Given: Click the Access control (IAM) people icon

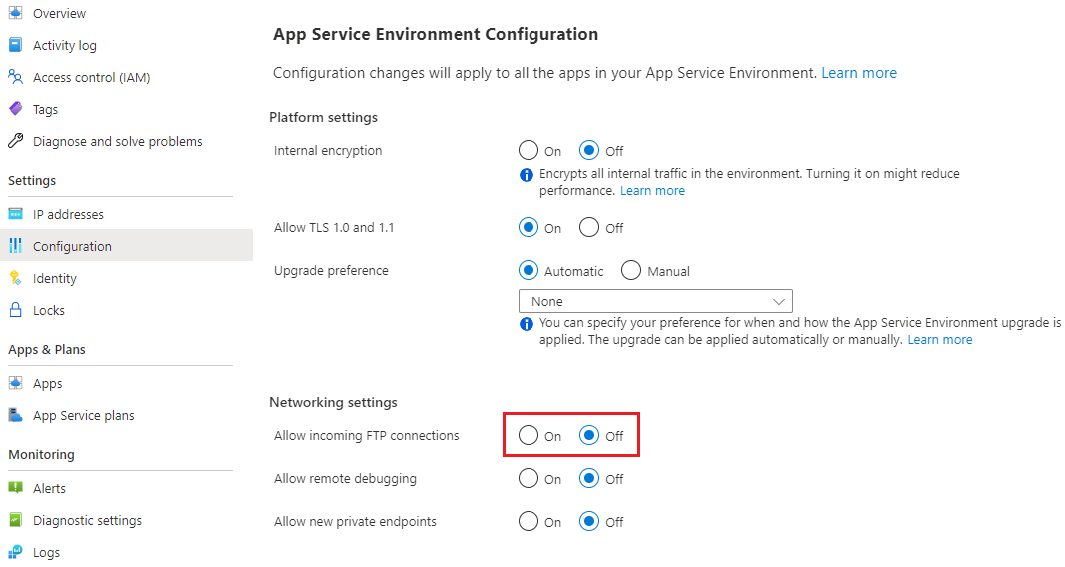Looking at the screenshot, I should (x=15, y=77).
